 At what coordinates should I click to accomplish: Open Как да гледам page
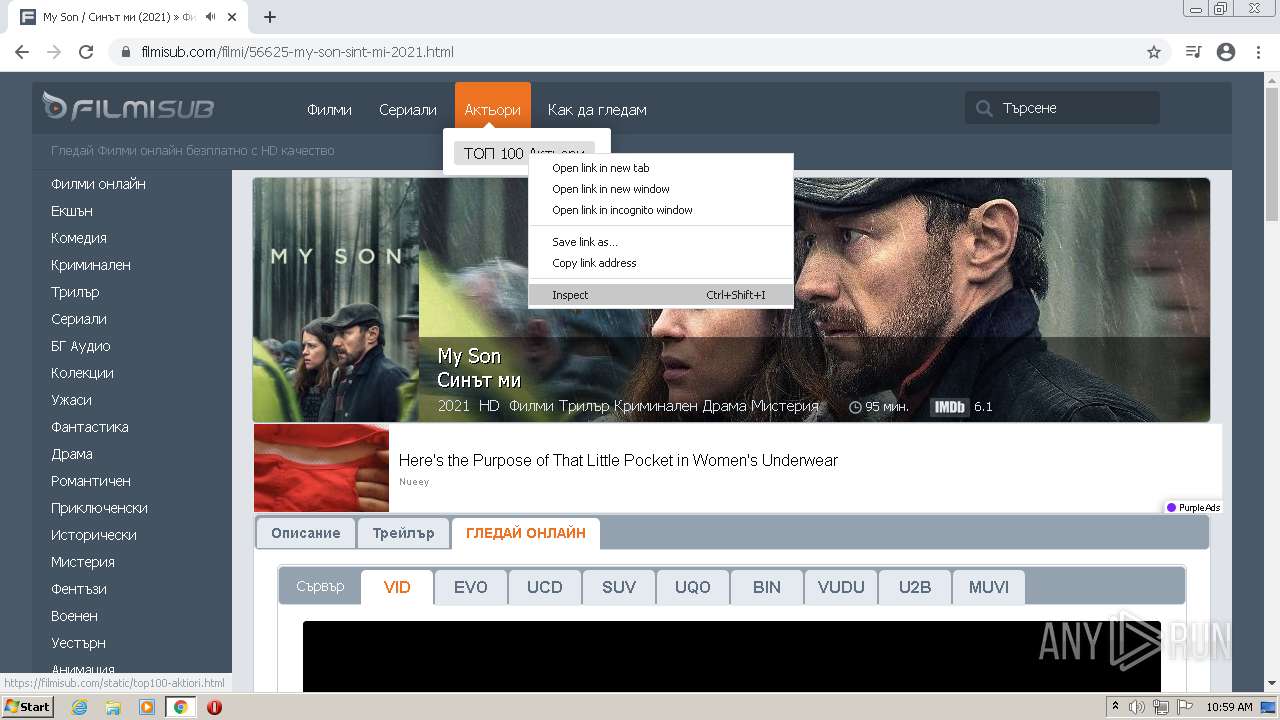click(597, 109)
